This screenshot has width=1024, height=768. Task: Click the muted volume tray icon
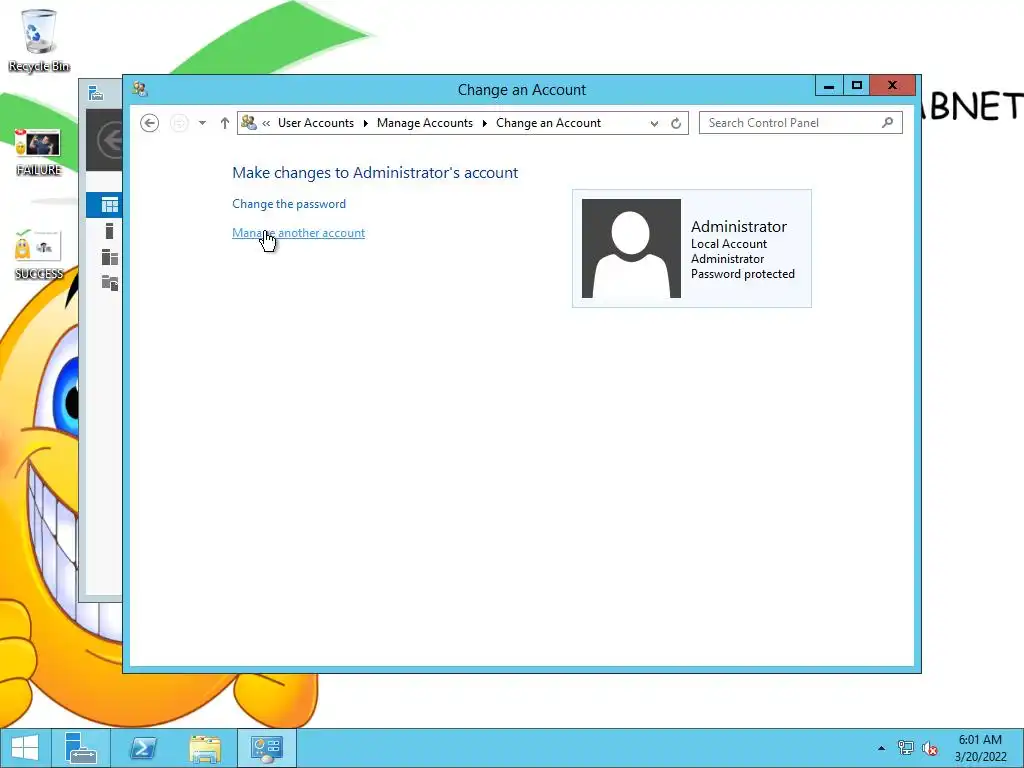930,748
